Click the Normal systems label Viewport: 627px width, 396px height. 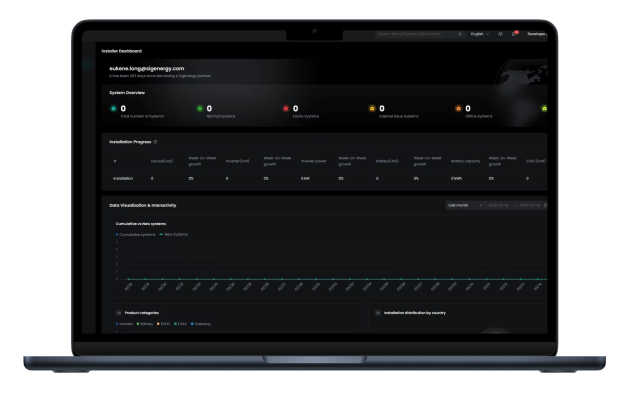coord(221,116)
